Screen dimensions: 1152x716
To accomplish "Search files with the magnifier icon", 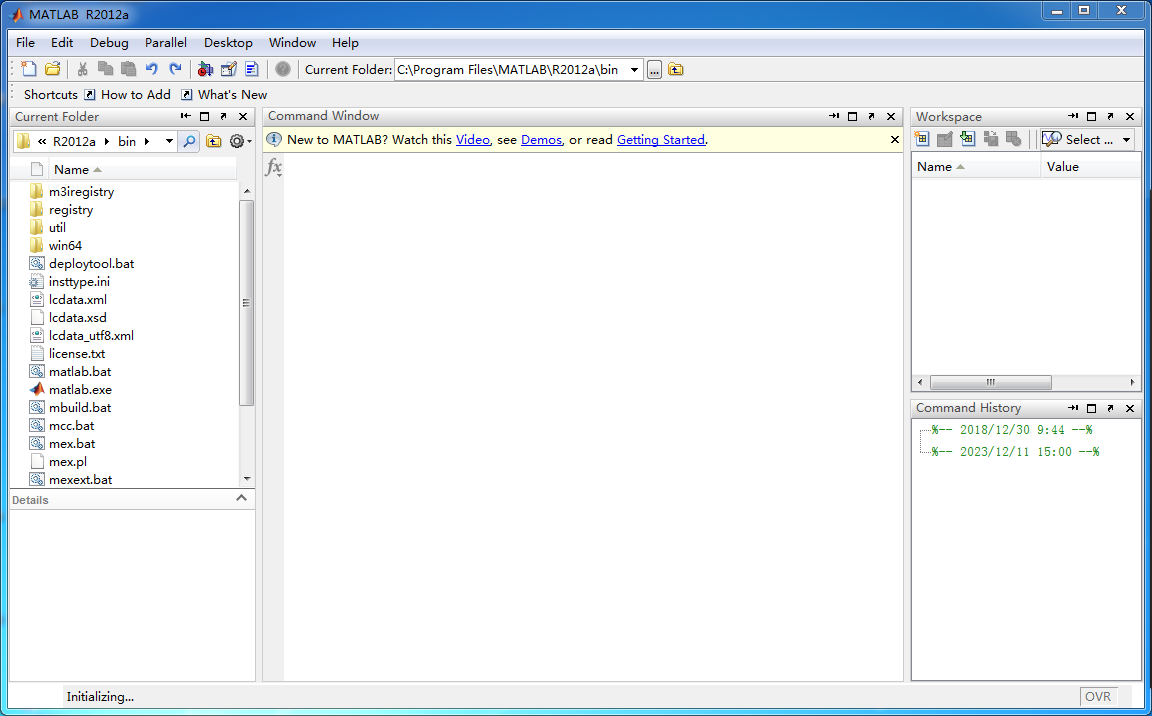I will click(189, 141).
